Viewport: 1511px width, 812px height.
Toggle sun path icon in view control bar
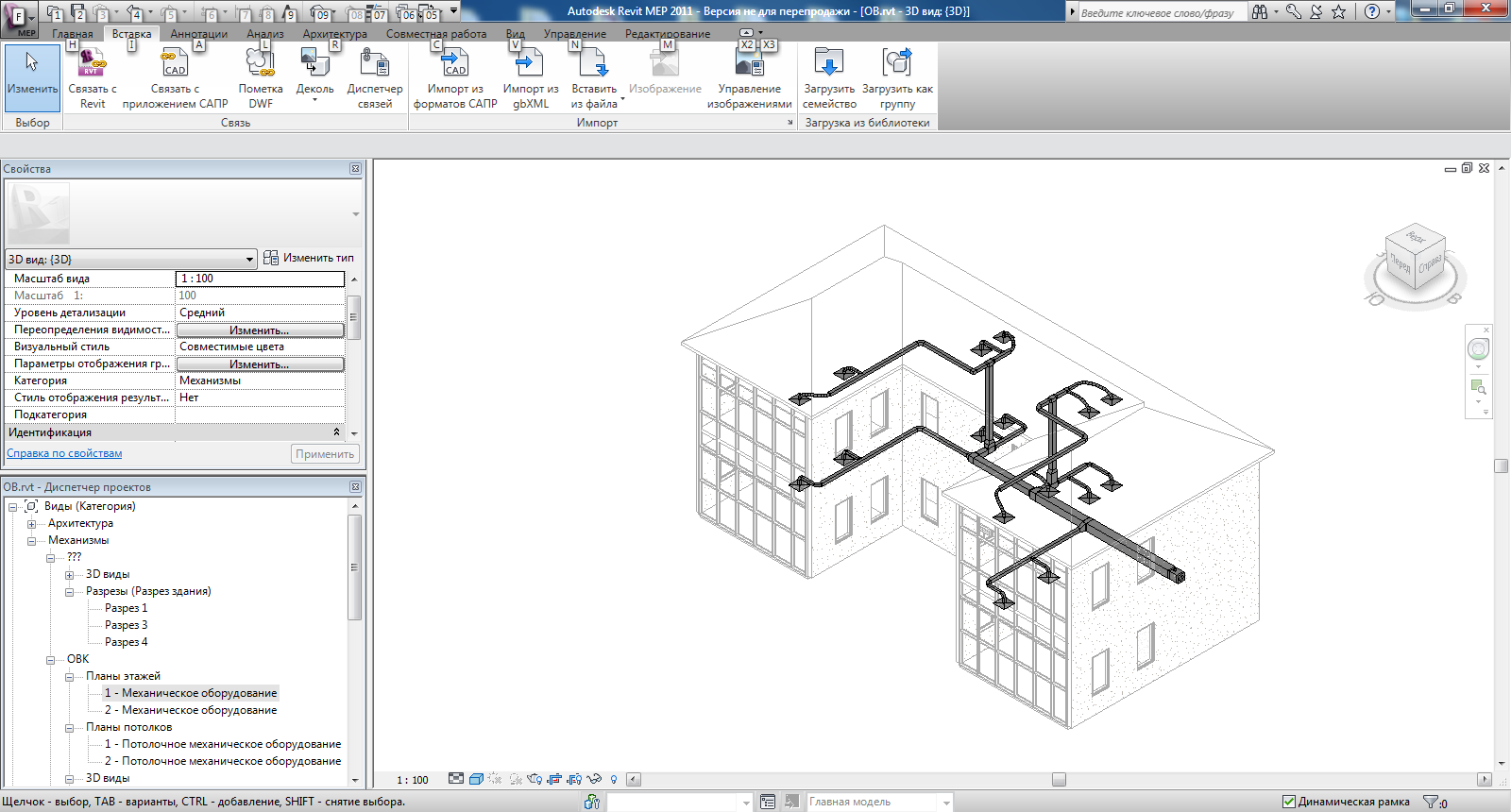tap(496, 779)
